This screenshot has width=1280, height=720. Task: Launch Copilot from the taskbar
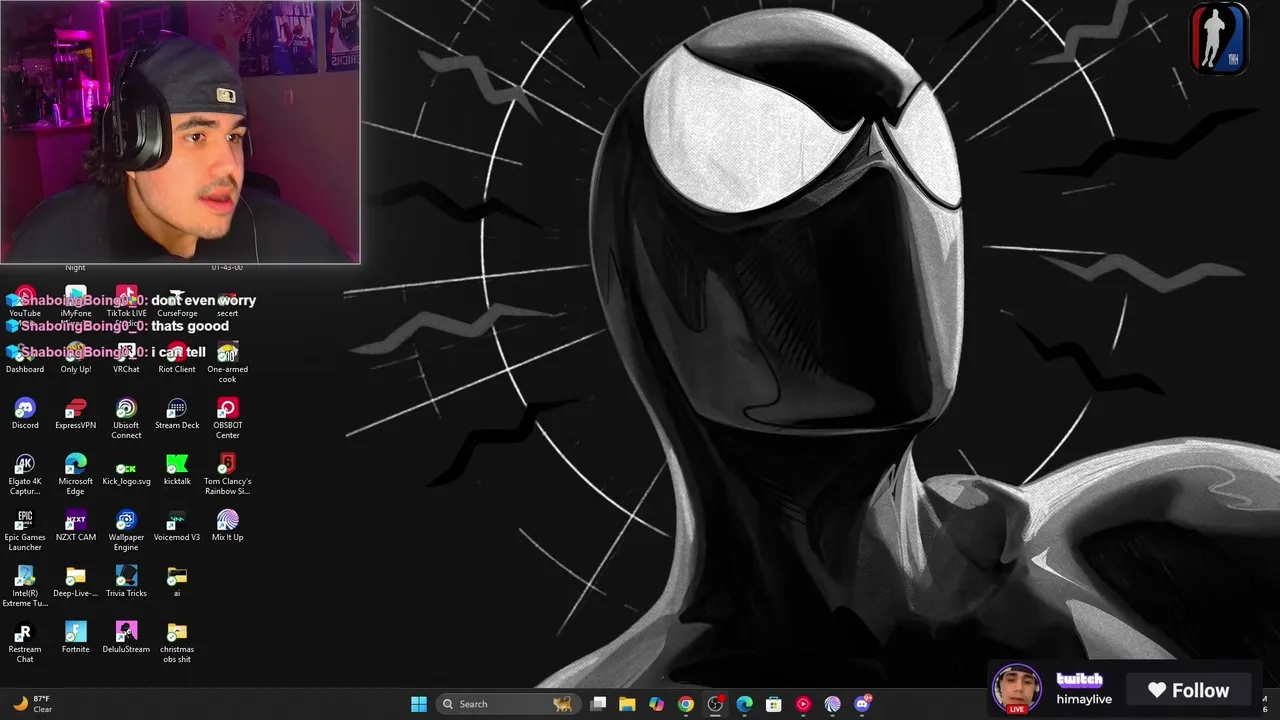[x=656, y=704]
